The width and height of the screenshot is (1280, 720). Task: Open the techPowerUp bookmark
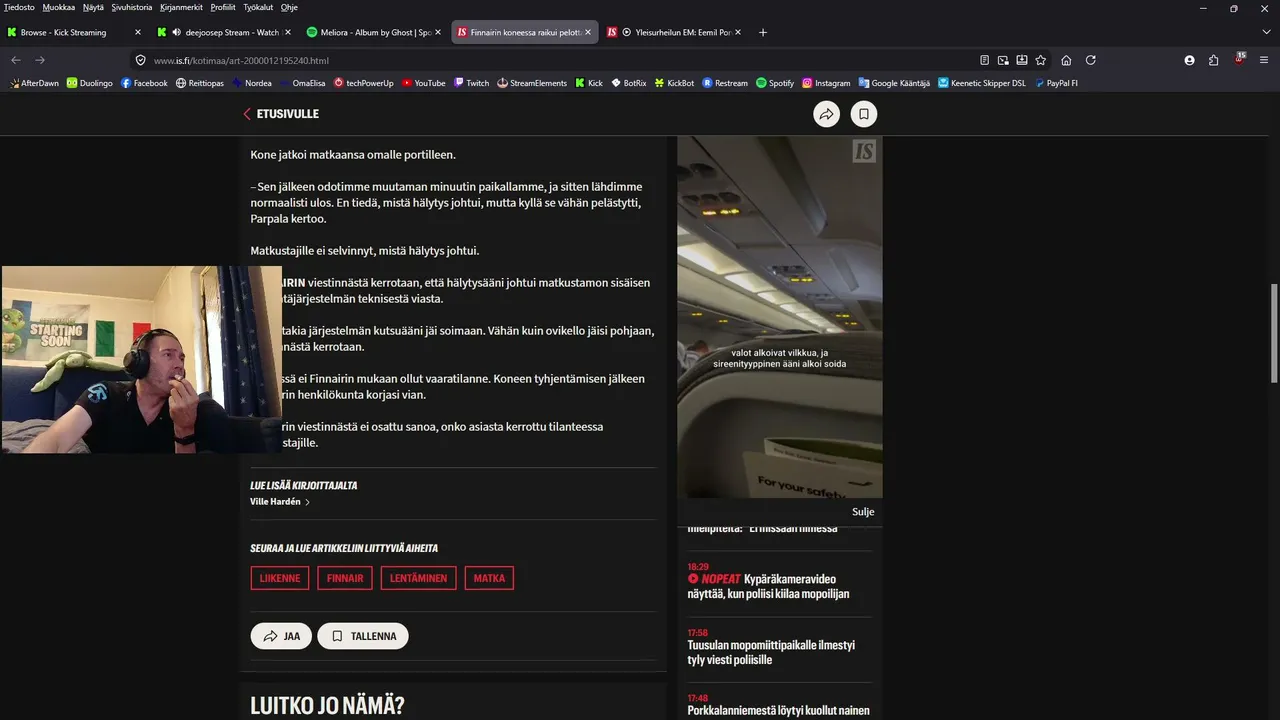(364, 83)
